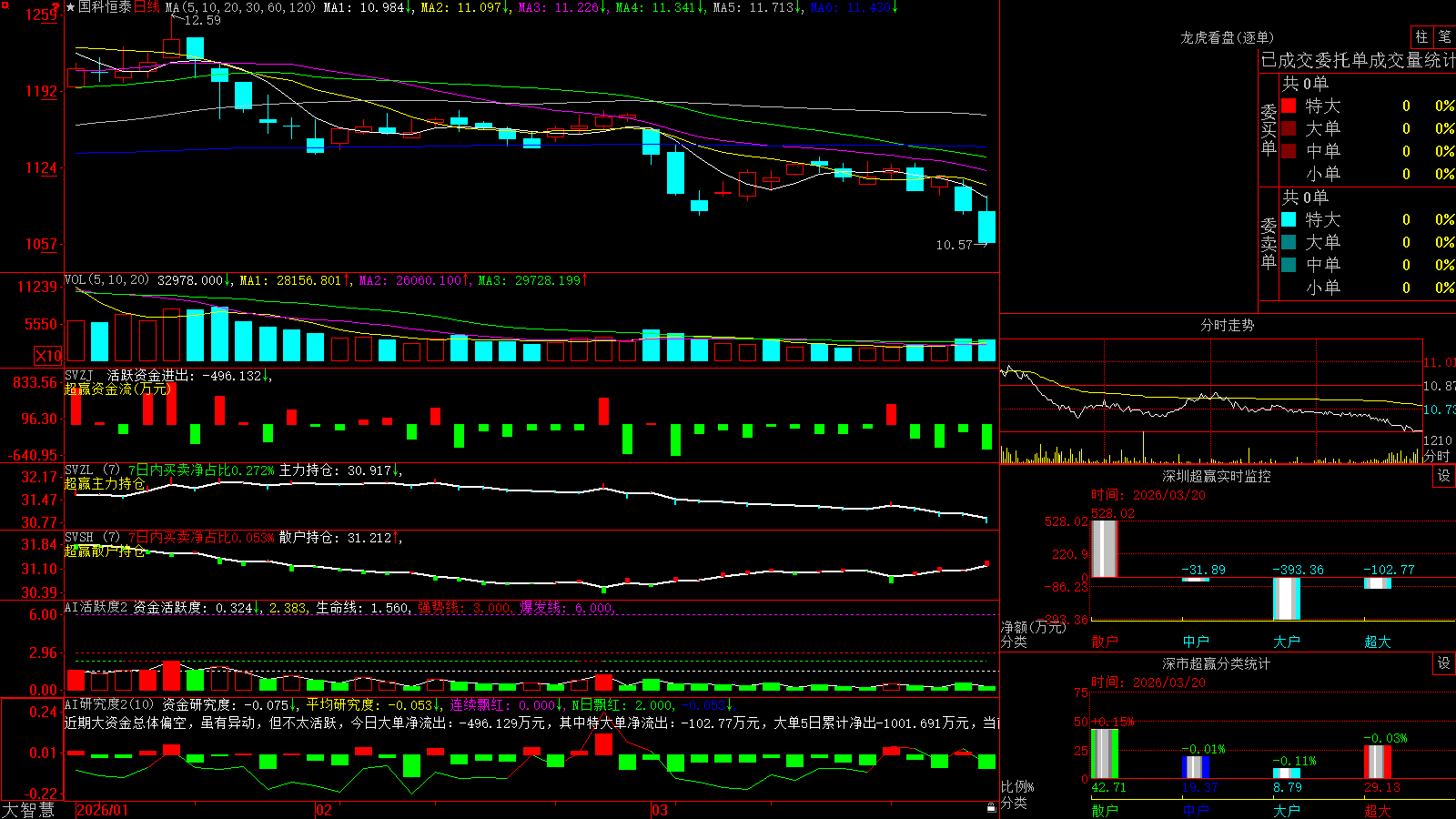Click the 分时 label under the intraday chart

pyautogui.click(x=1436, y=456)
